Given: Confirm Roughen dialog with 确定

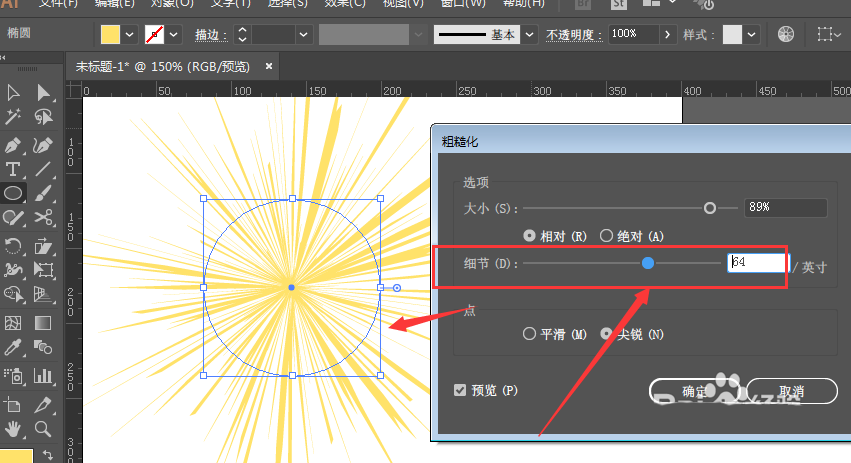Looking at the screenshot, I should click(695, 391).
